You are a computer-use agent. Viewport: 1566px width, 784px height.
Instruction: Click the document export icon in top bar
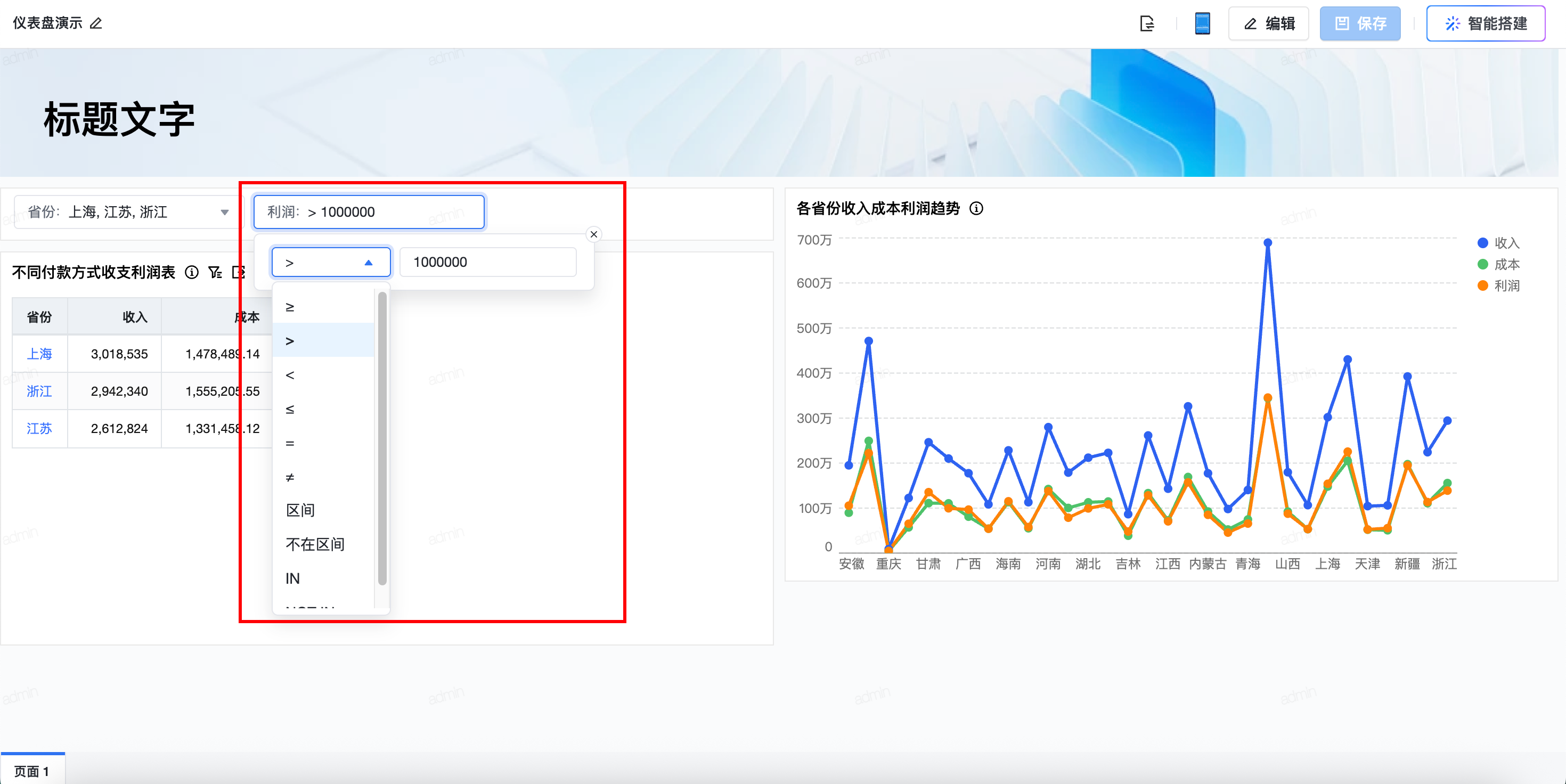click(x=1146, y=24)
